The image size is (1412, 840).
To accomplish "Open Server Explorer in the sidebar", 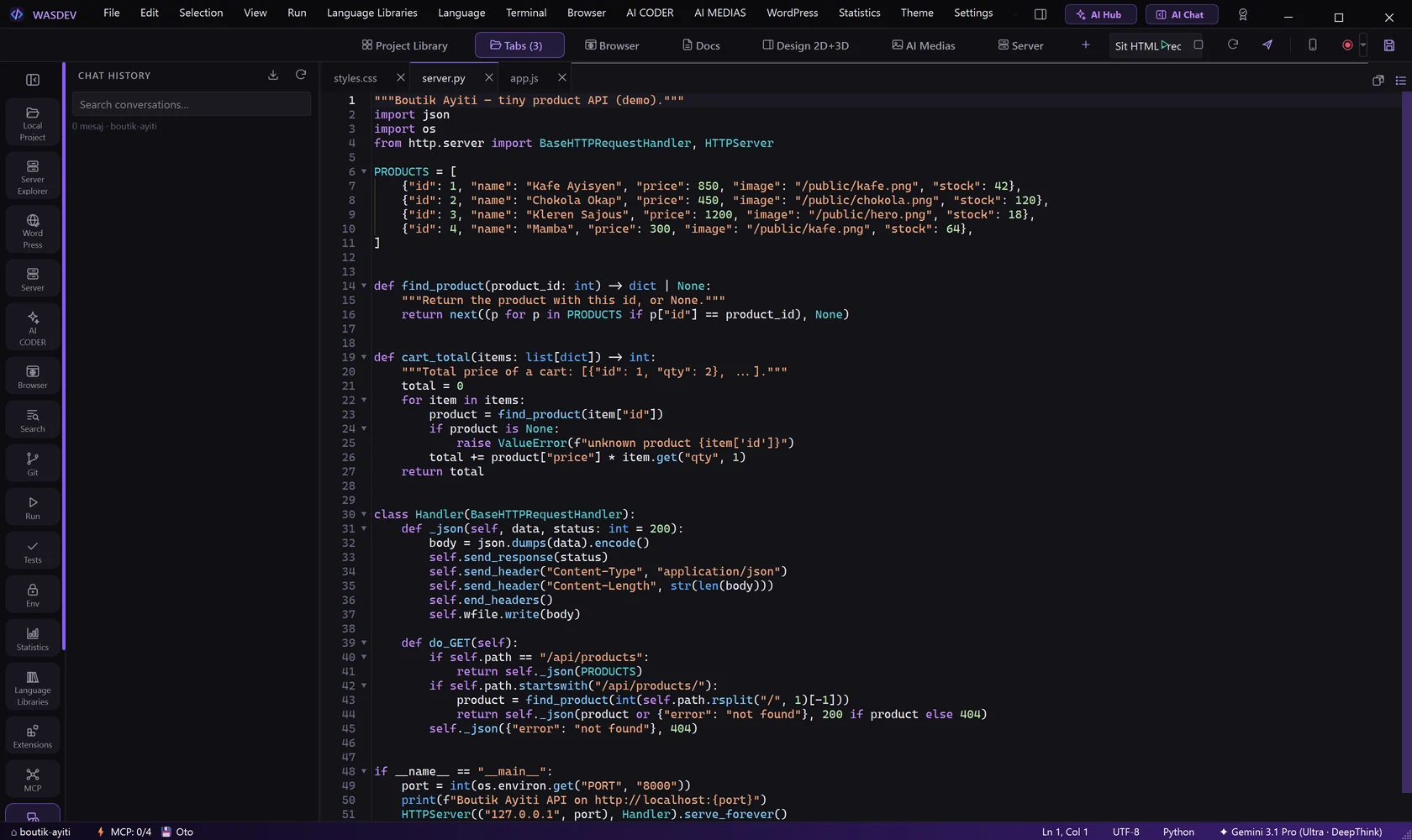I will pos(33,177).
